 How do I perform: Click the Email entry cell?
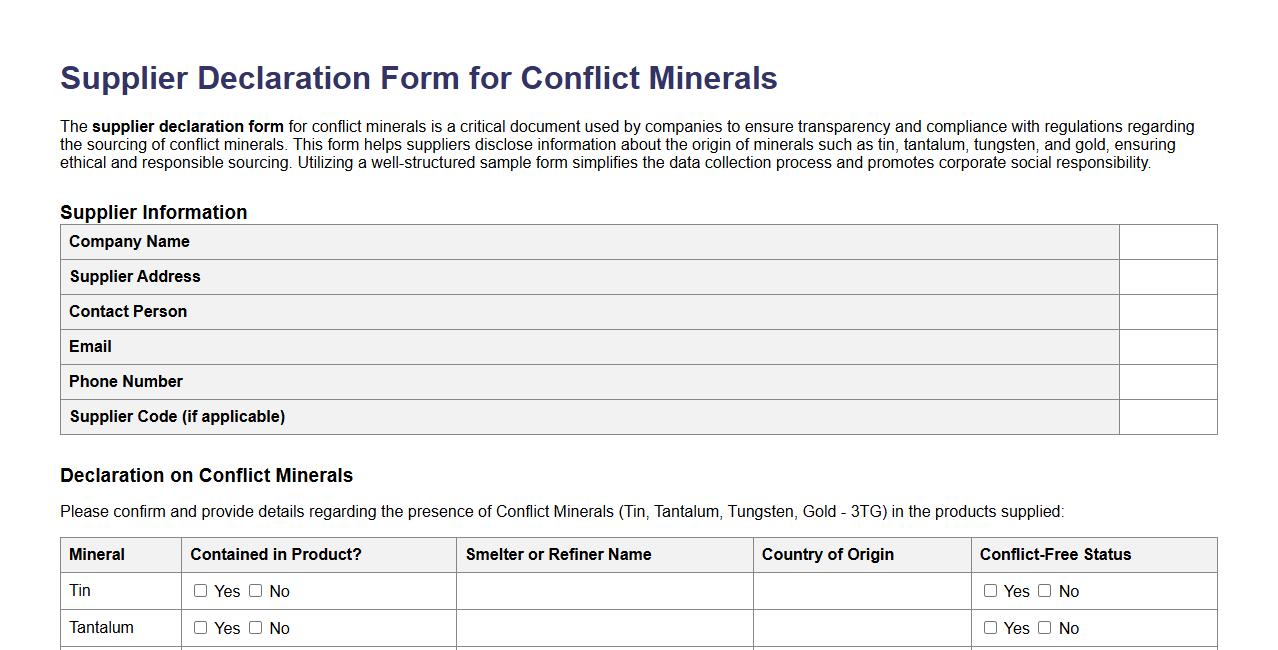(1167, 346)
